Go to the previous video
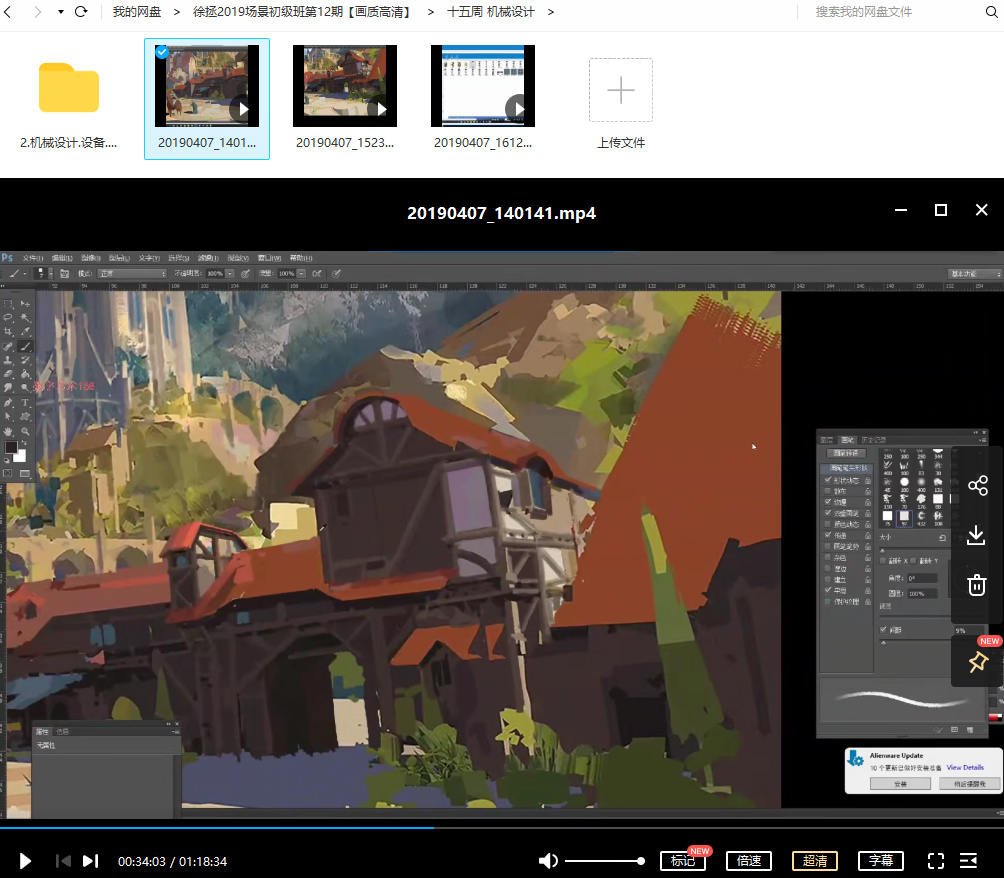 click(63, 861)
